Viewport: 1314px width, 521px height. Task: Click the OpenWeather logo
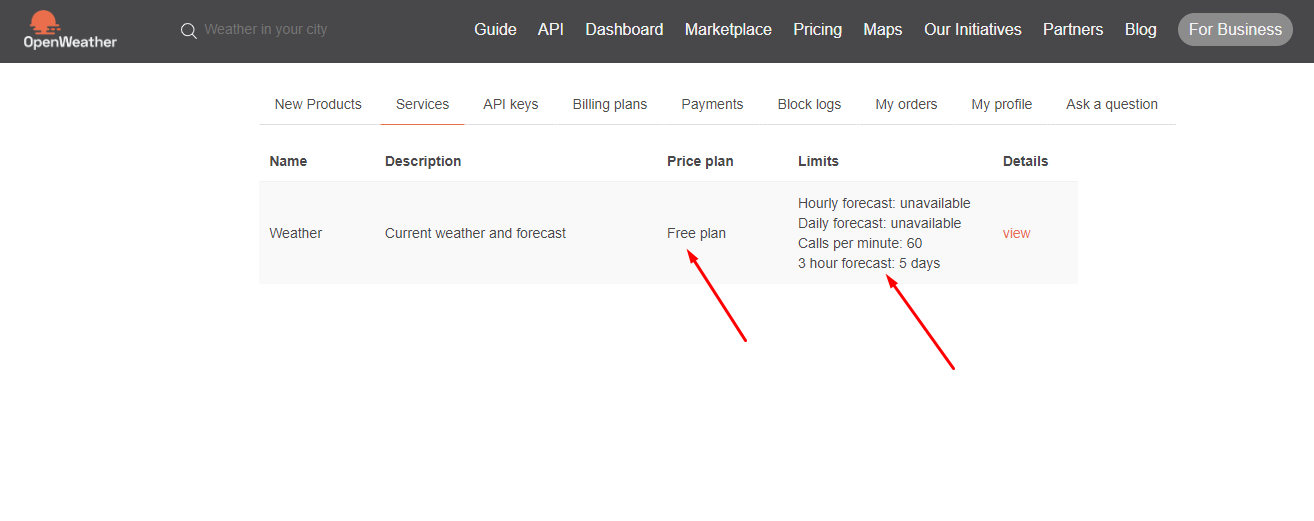point(70,30)
